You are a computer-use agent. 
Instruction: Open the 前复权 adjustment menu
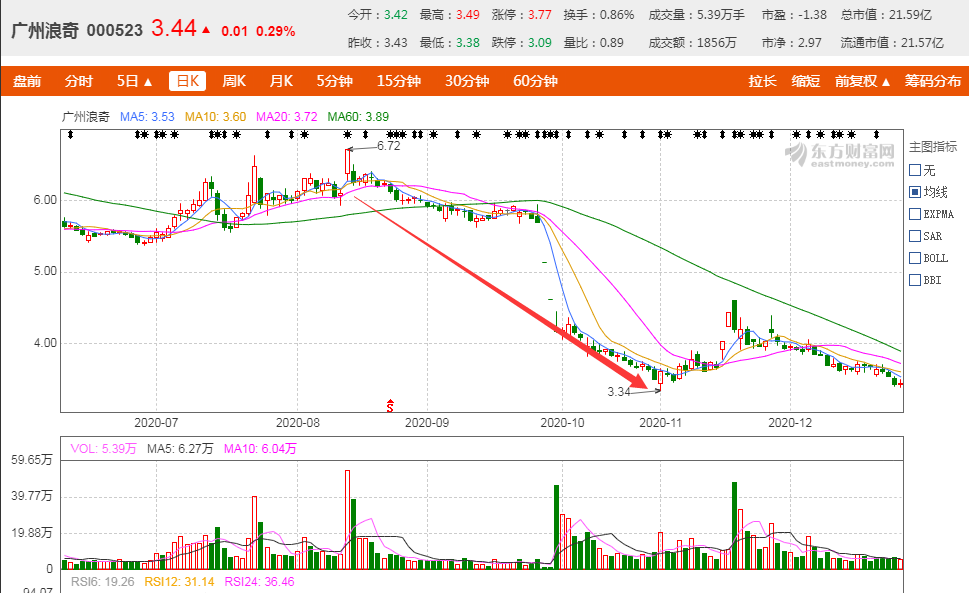[x=862, y=81]
